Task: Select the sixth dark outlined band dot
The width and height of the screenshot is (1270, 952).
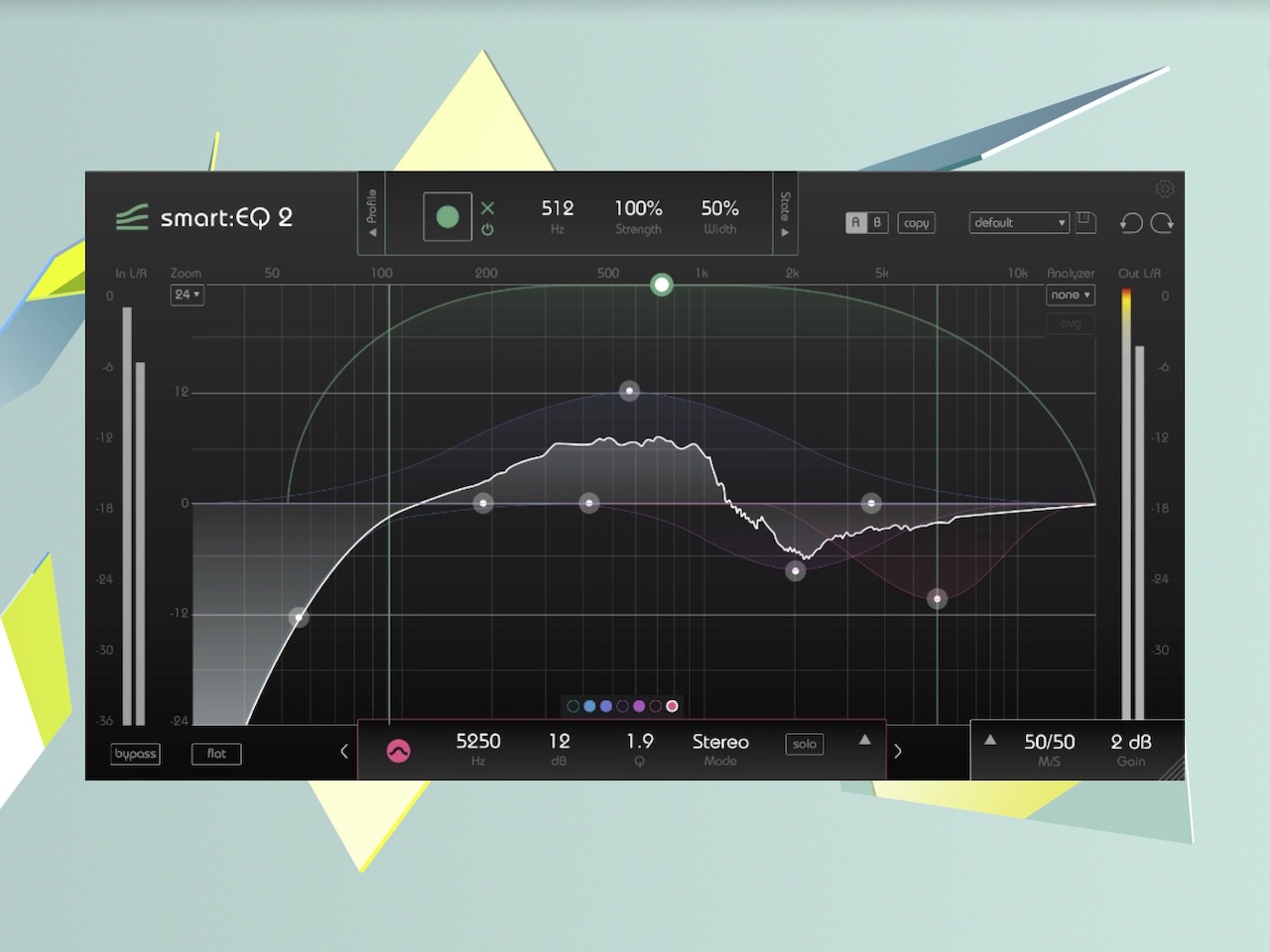Action: coord(656,706)
